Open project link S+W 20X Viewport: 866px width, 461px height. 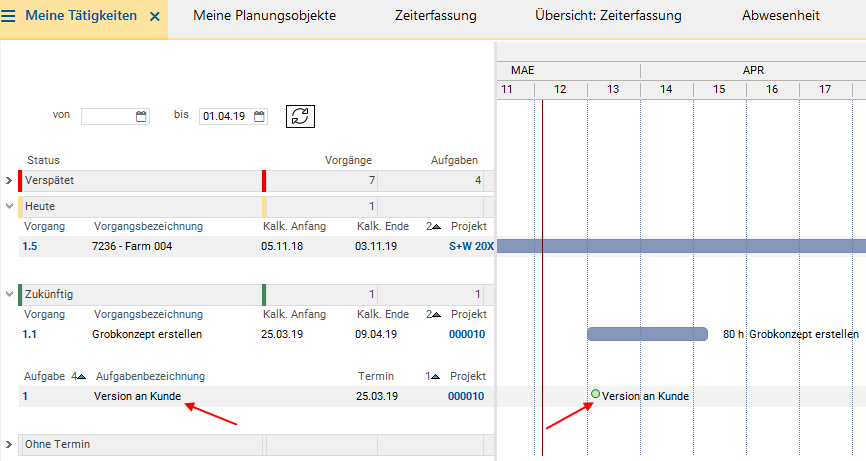(x=471, y=246)
